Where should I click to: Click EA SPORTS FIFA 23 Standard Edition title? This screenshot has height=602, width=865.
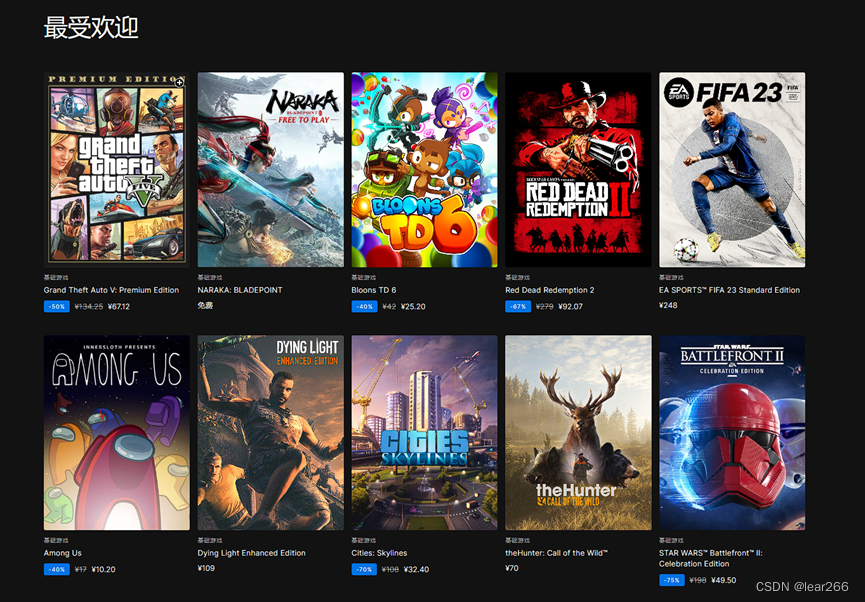pos(729,290)
